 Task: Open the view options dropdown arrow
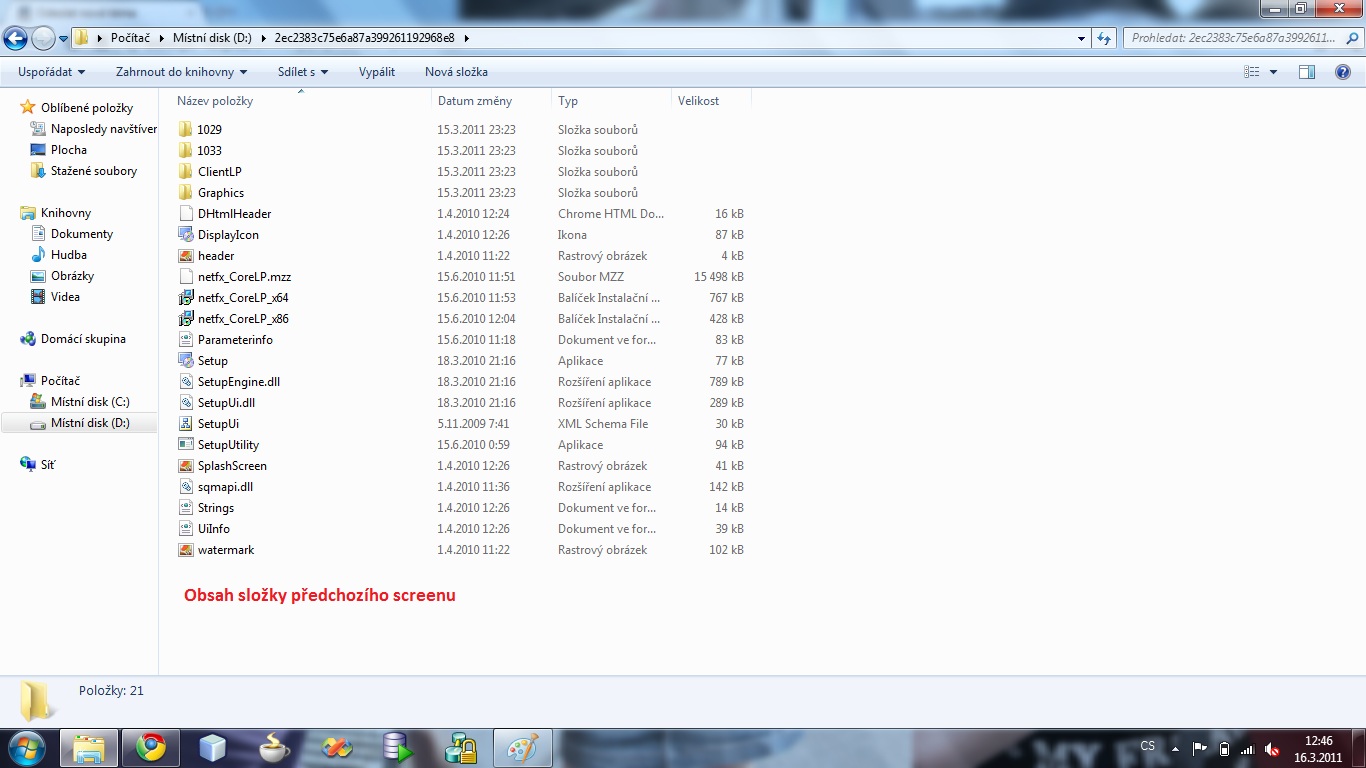click(1273, 72)
